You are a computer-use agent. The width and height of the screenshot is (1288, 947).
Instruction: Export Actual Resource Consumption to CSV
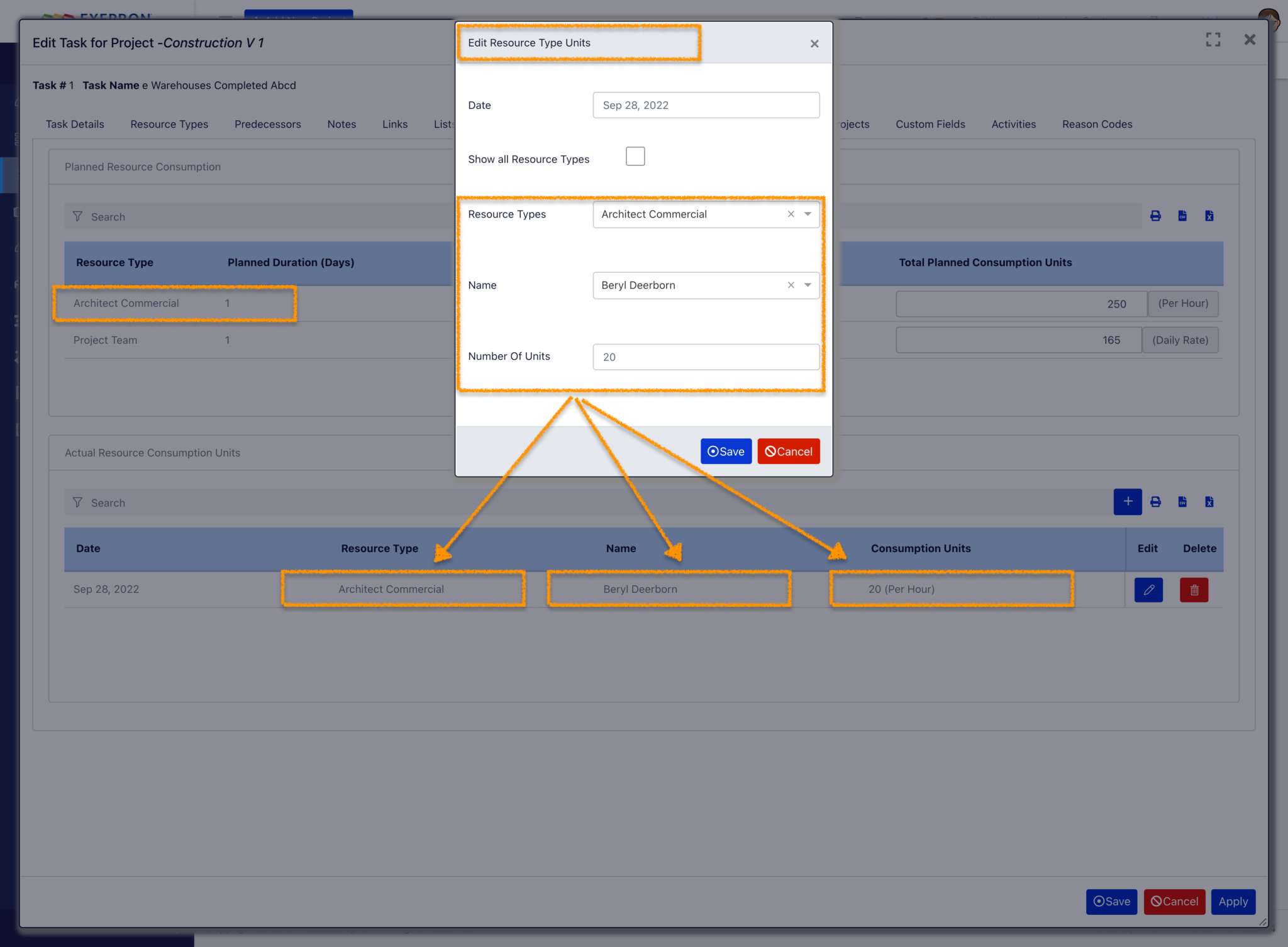point(1182,502)
